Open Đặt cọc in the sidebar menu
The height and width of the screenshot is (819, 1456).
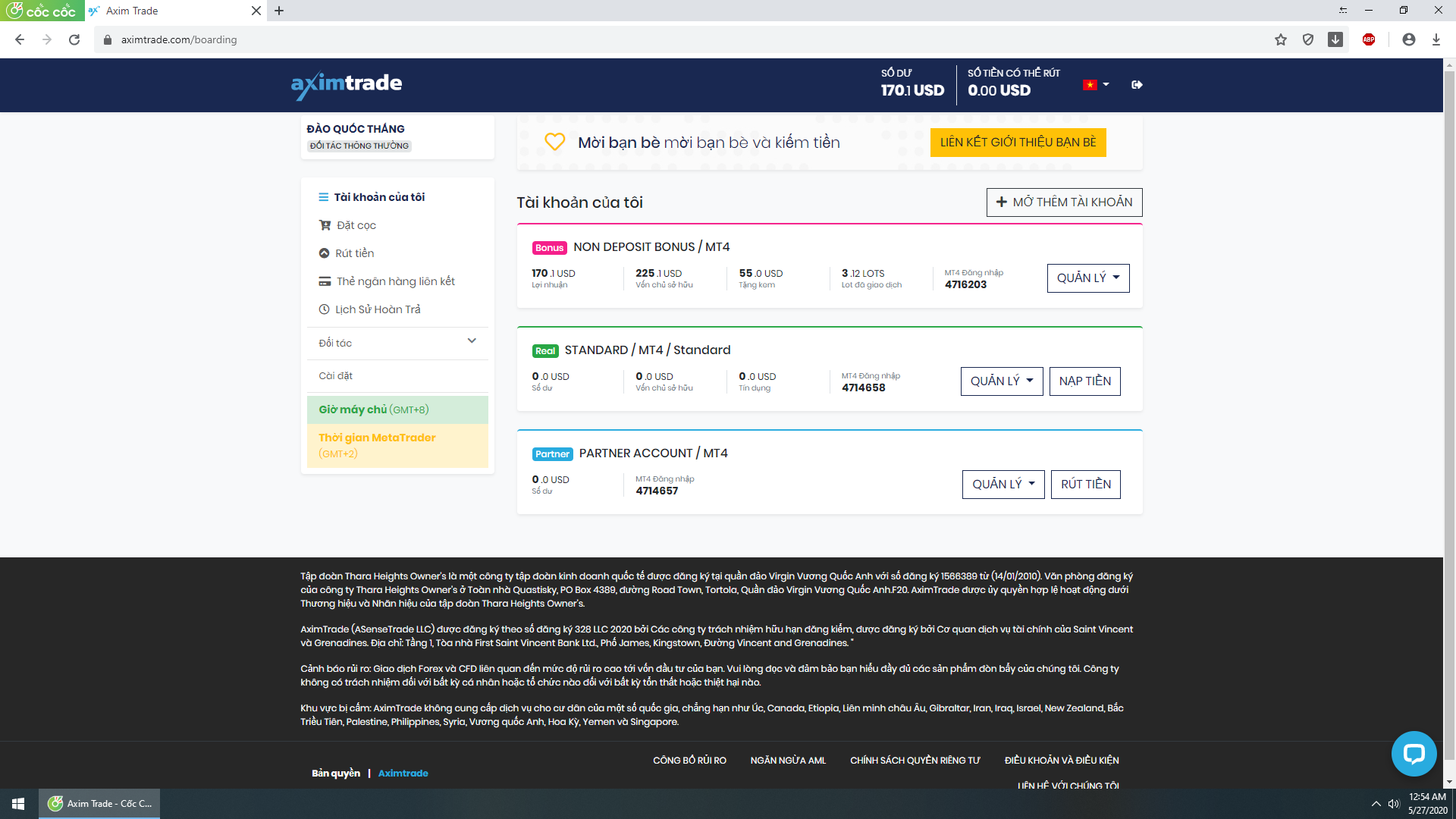pos(356,225)
